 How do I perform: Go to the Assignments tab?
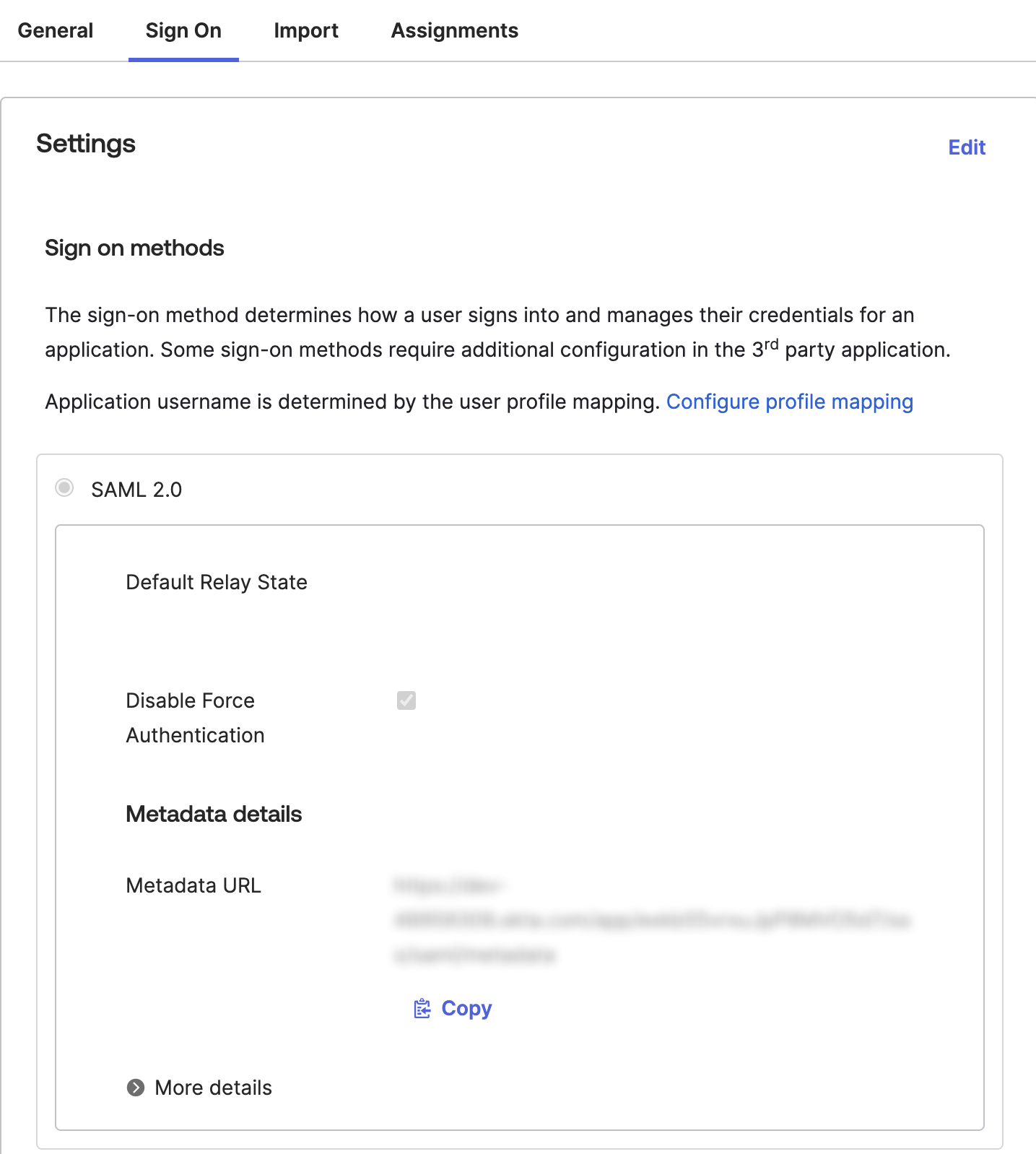454,30
